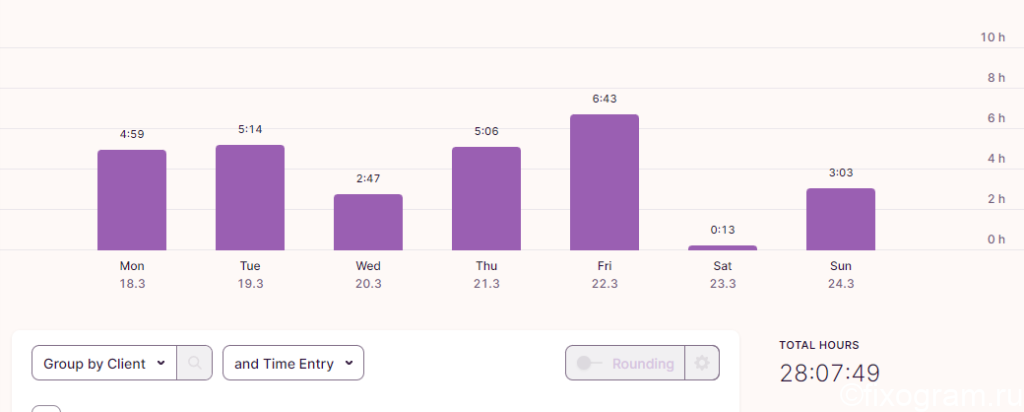
Task: Click the Monday 4:59 bar
Action: [132, 200]
